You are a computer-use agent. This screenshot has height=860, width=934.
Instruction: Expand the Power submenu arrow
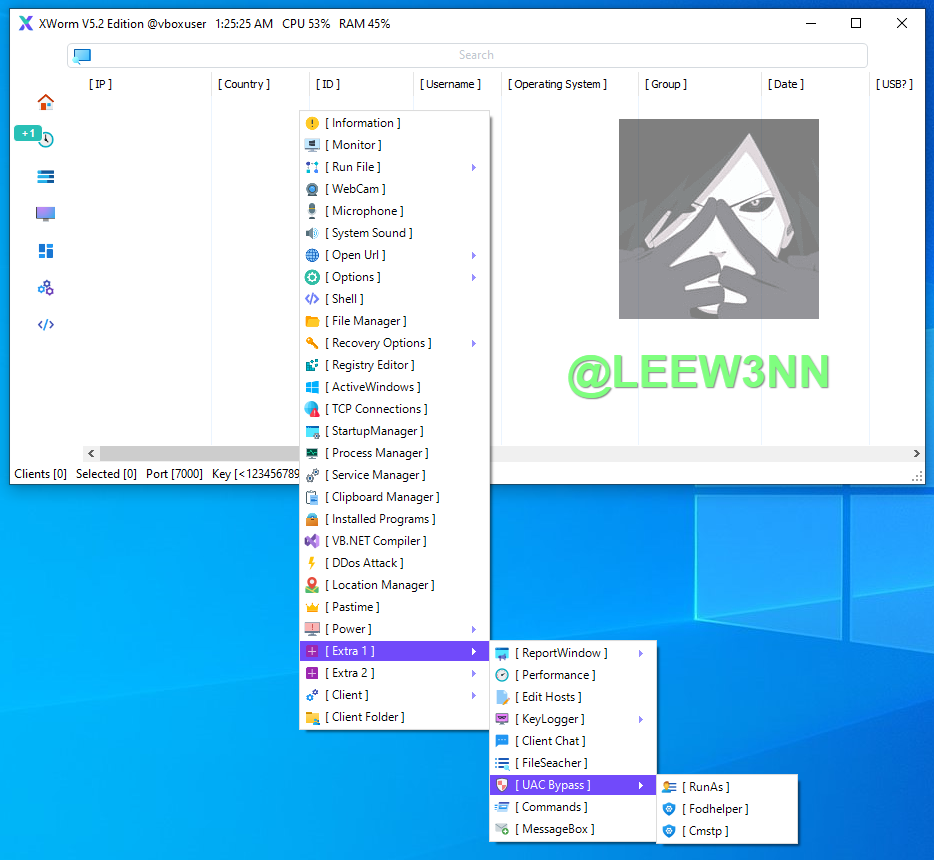click(473, 629)
